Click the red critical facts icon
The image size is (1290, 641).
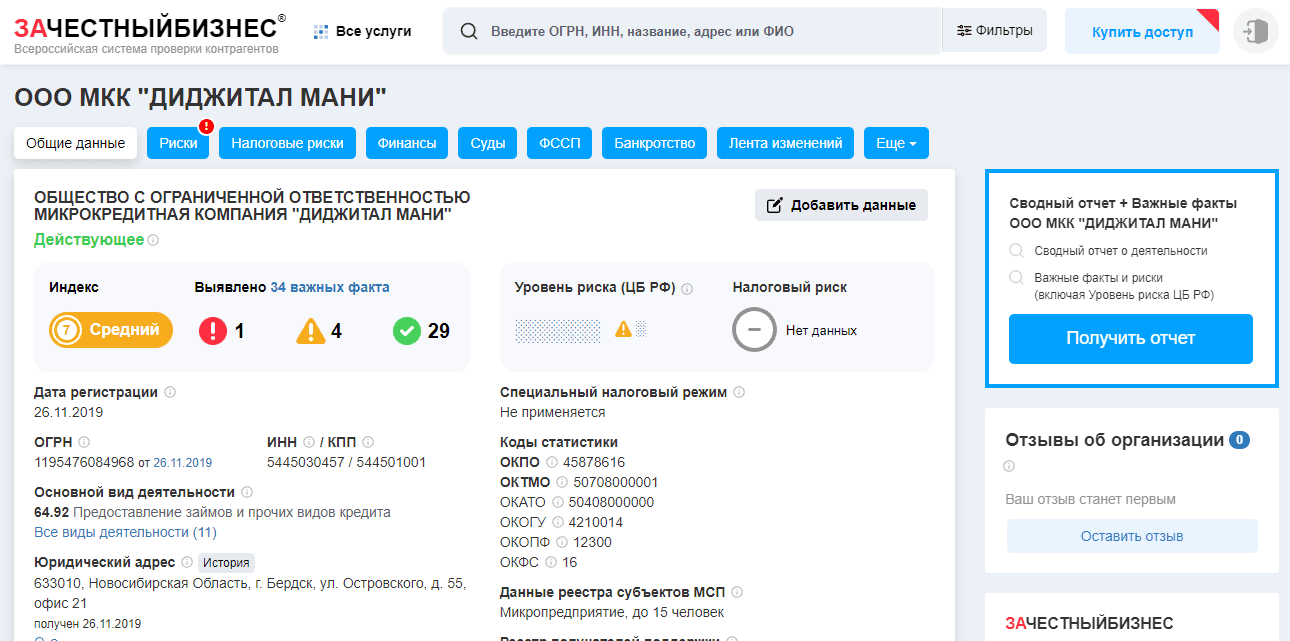(x=213, y=330)
